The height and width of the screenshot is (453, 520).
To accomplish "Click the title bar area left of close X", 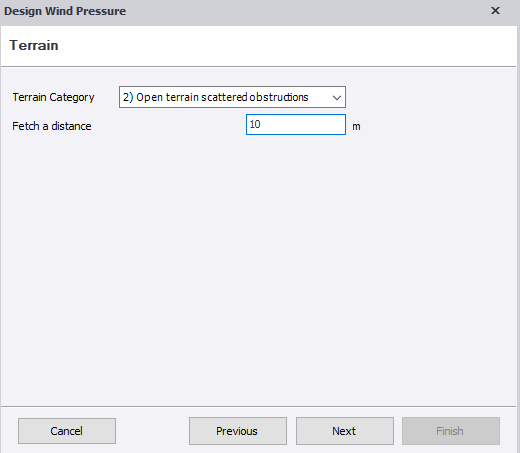I will click(x=307, y=11).
